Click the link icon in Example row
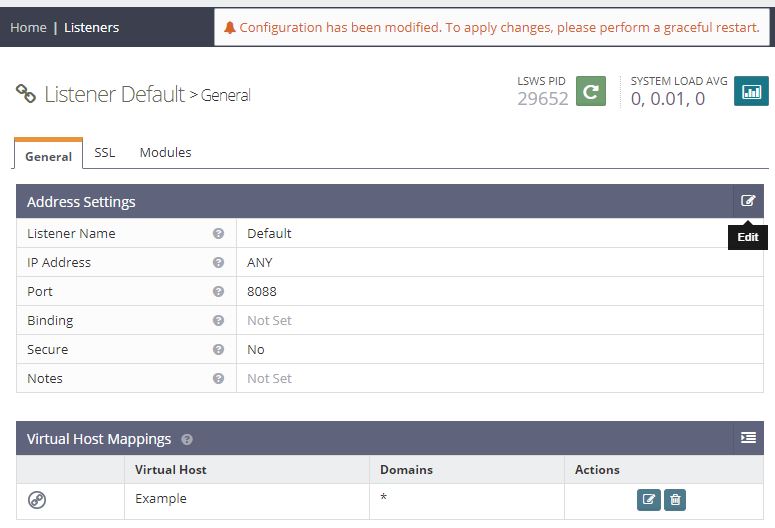 coord(37,500)
